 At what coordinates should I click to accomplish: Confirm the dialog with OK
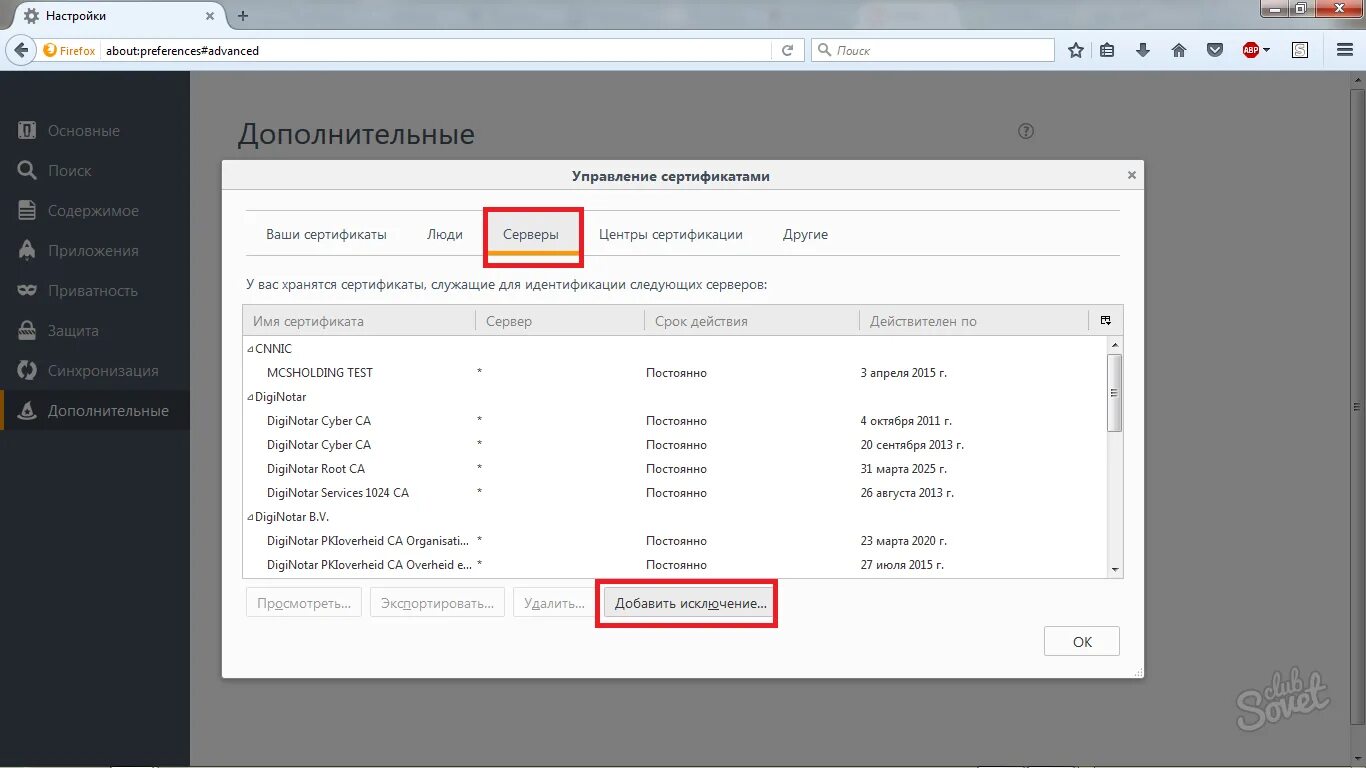pyautogui.click(x=1082, y=642)
